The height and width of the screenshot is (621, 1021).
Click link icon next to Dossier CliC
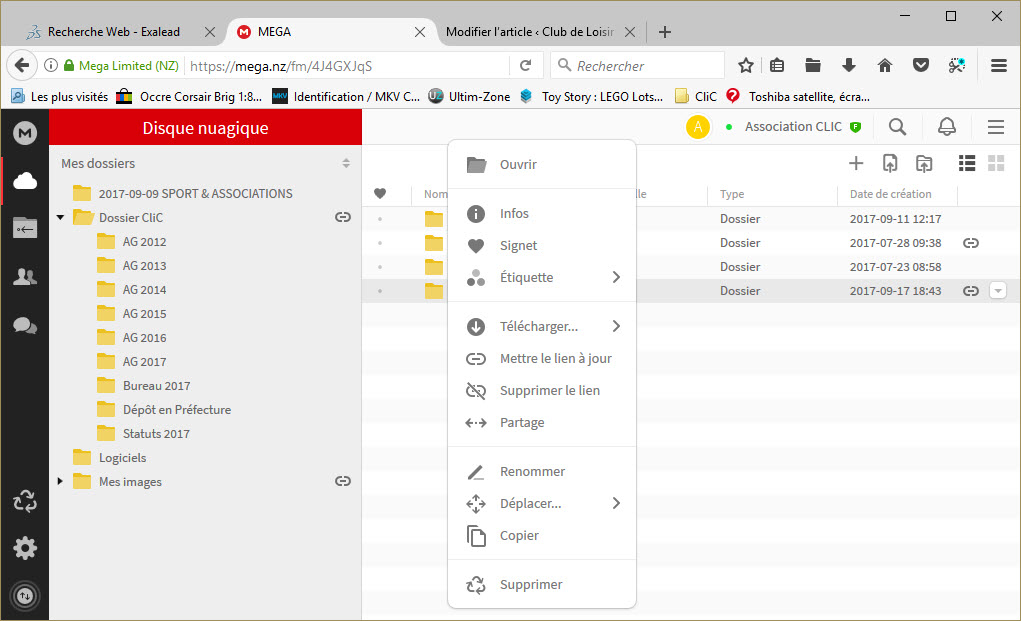click(343, 217)
